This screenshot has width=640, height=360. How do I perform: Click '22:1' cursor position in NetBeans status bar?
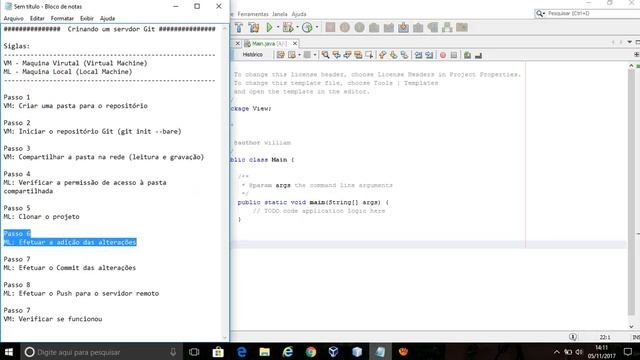tap(605, 337)
